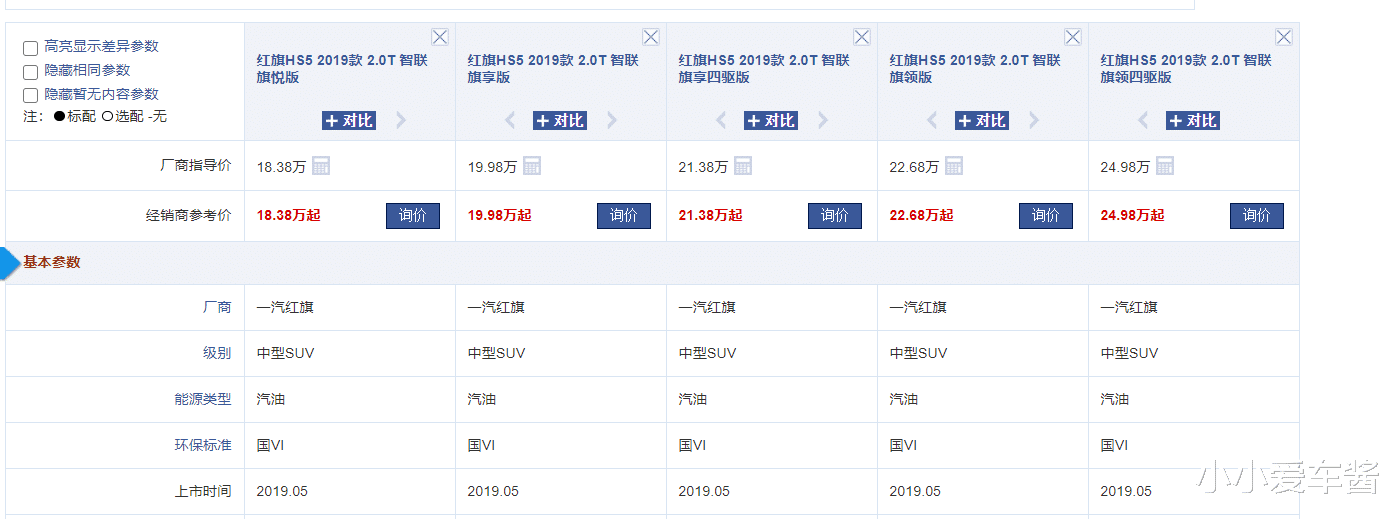Enable 高亮显示差异参数 checkbox

coord(31,48)
